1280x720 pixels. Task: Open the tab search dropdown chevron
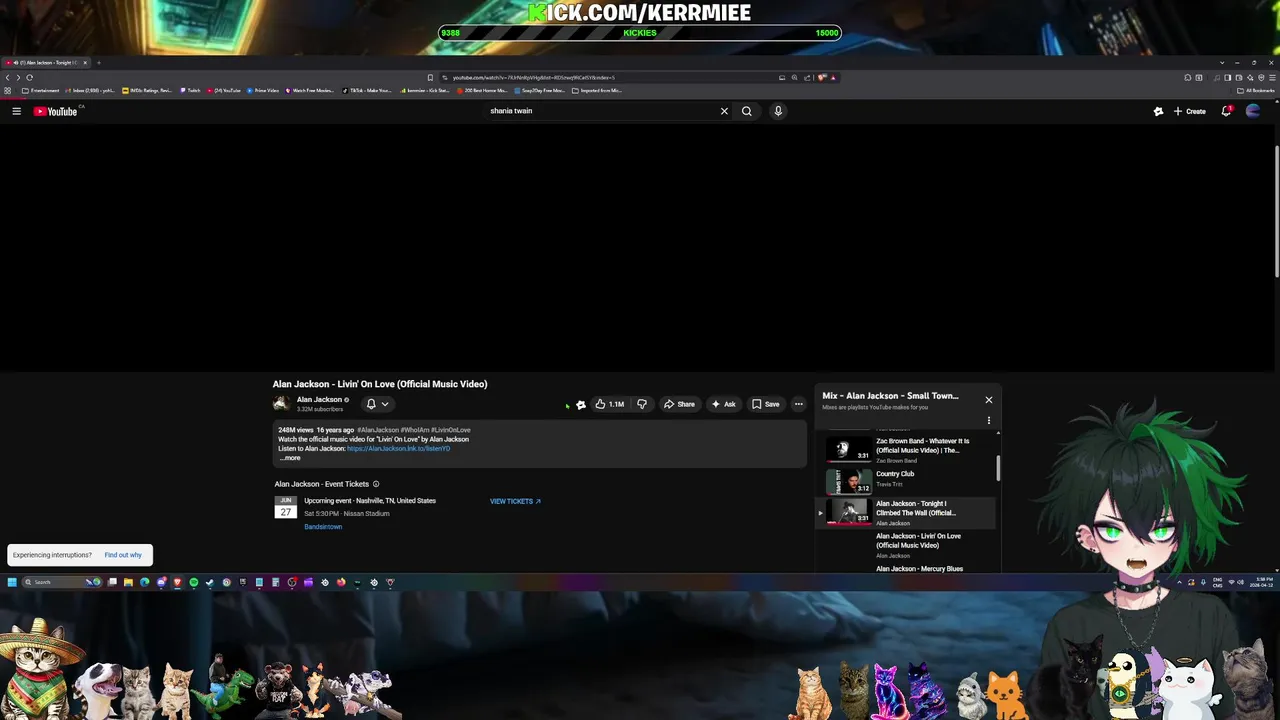pyautogui.click(x=1221, y=62)
